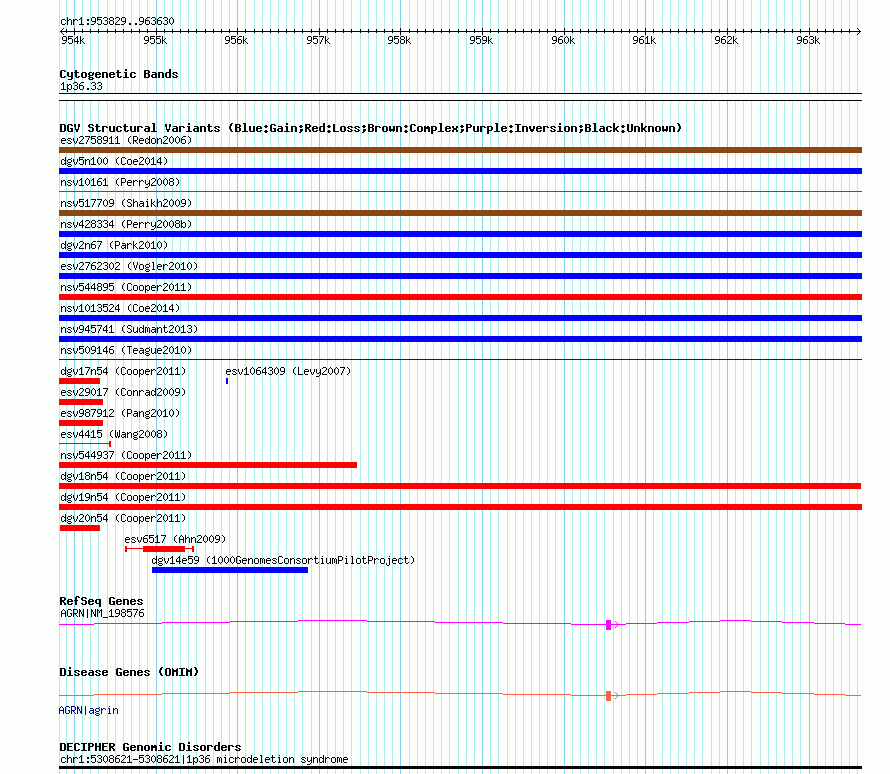
Task: Click the nsv945741 (Sudmant2013) label
Action: click(129, 329)
